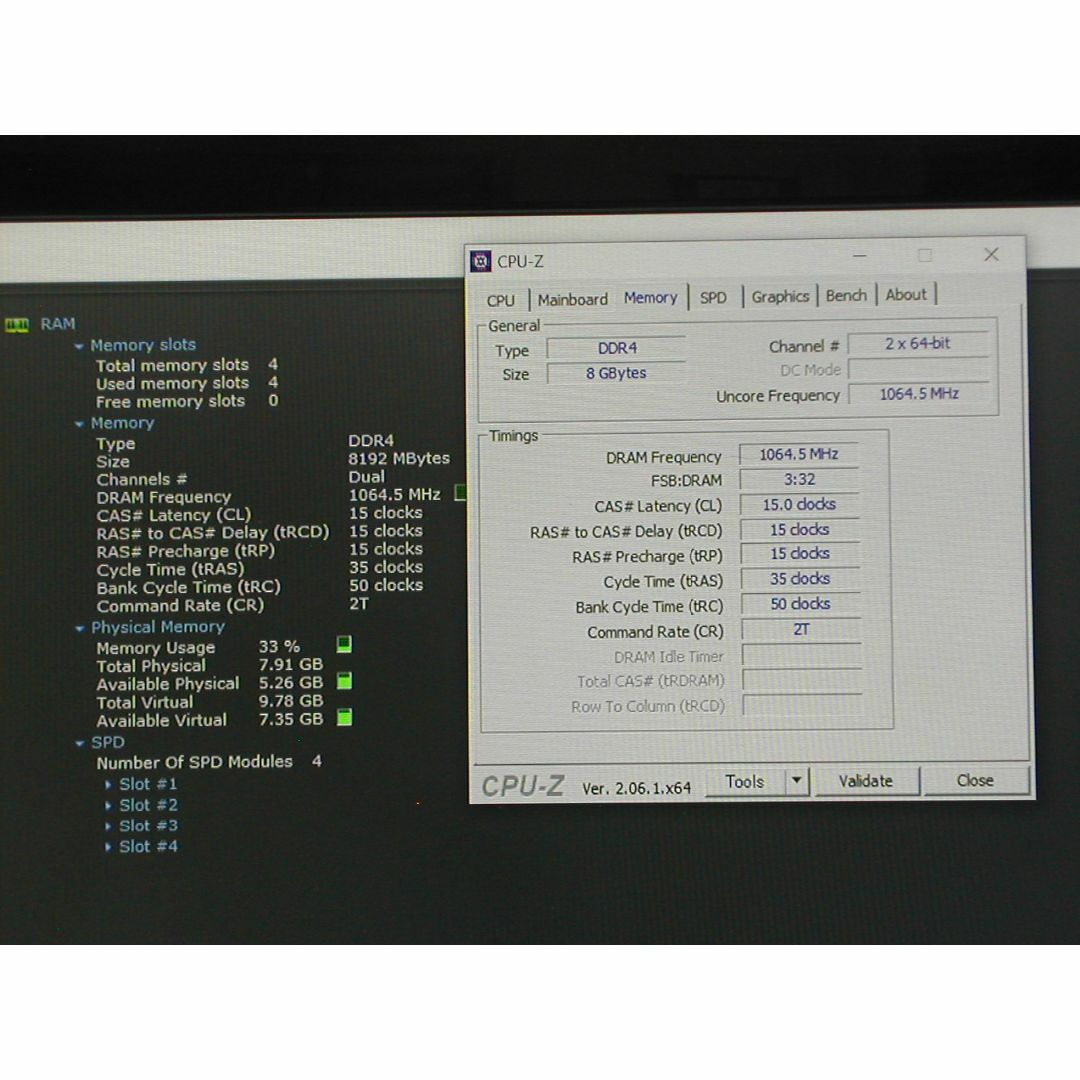Click the Memory Usage 33 % value
1080x1080 pixels.
279,647
